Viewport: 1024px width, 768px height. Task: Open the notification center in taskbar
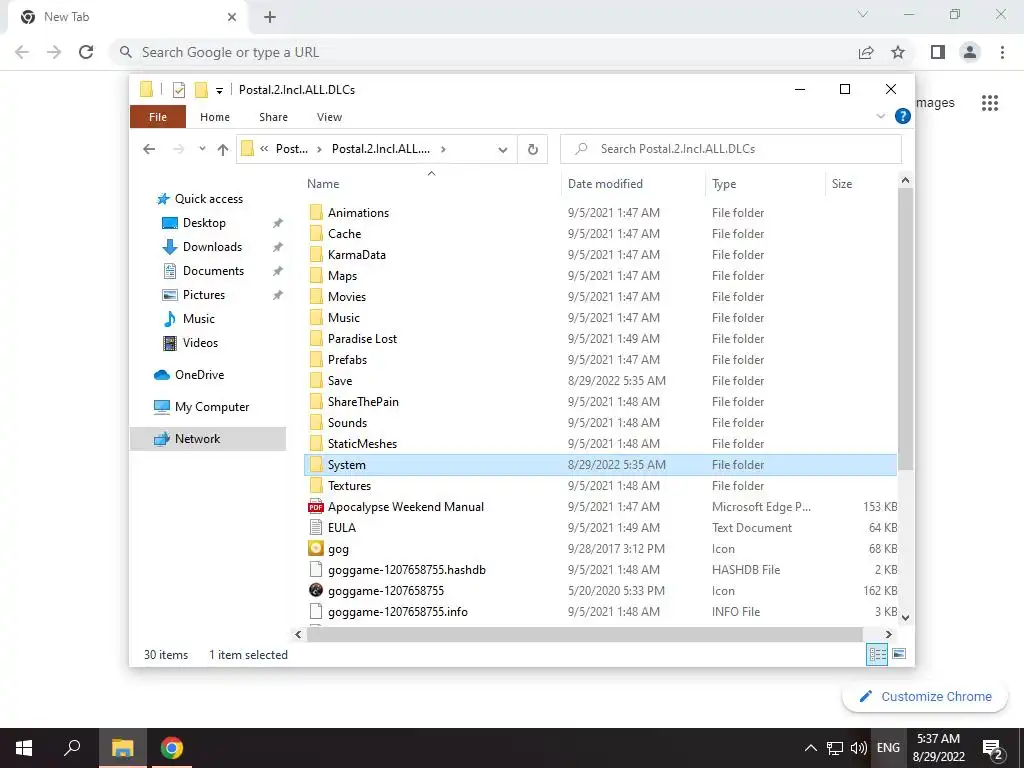tap(993, 748)
